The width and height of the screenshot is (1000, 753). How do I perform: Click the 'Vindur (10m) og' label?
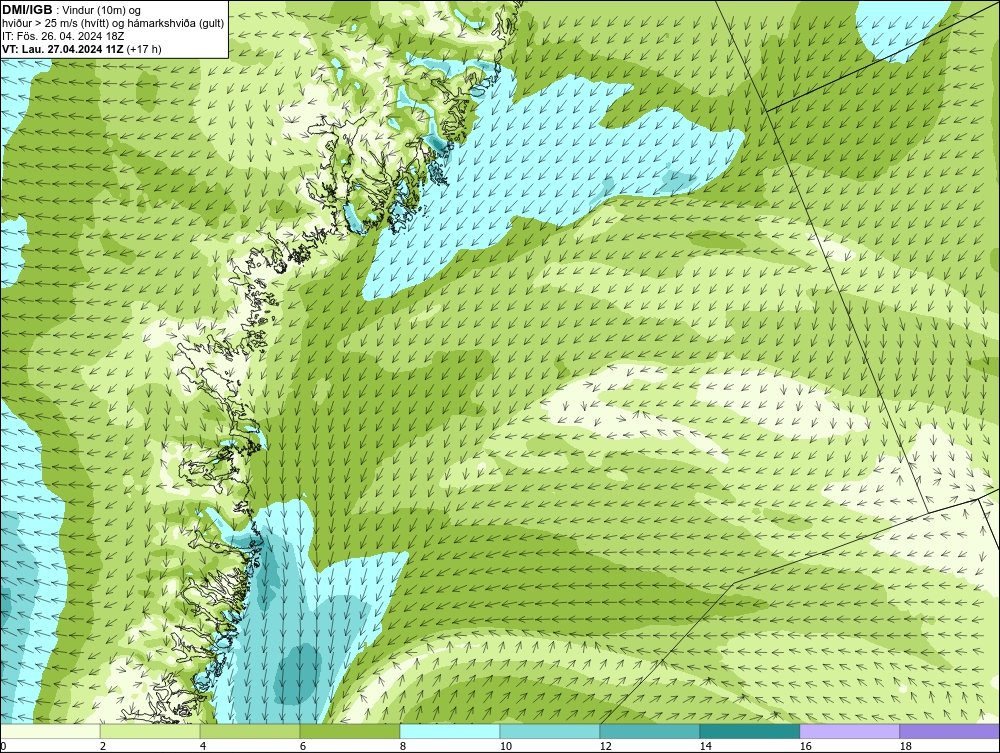[101, 10]
